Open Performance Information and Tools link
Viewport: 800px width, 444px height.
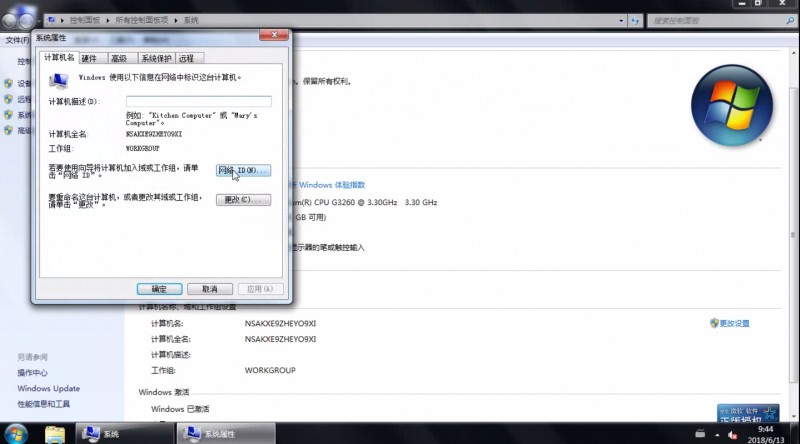(43, 404)
